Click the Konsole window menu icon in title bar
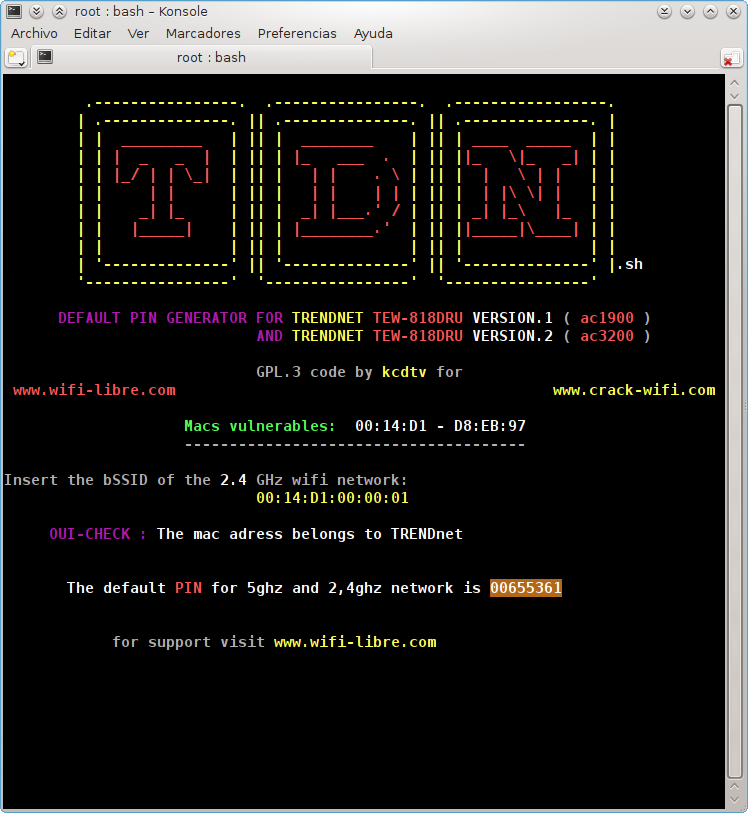This screenshot has width=748, height=813. (14, 11)
